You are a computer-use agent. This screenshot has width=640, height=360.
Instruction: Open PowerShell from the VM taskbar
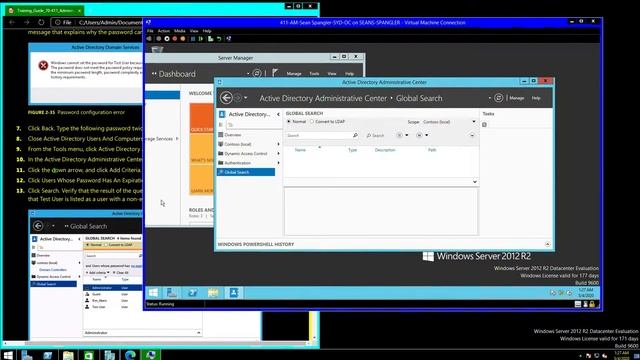tap(193, 293)
